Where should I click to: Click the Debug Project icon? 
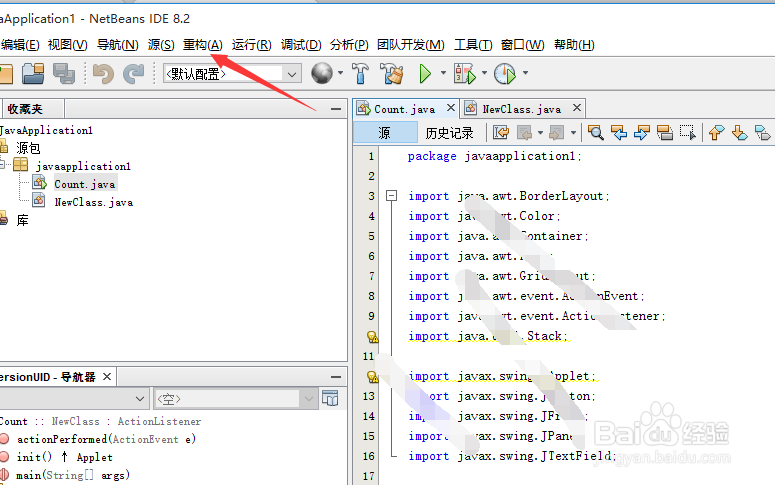tap(465, 74)
